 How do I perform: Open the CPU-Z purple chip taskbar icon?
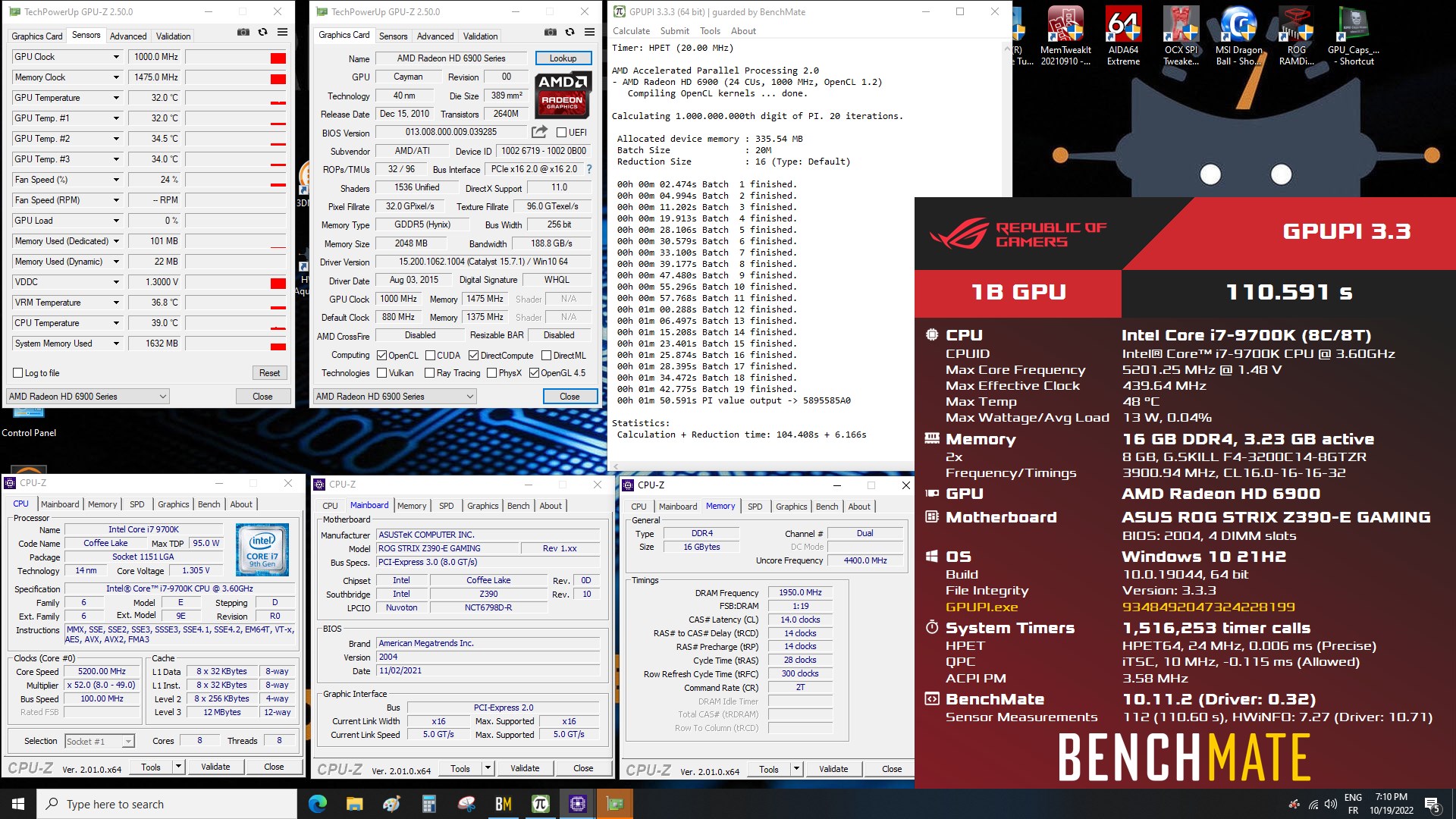click(577, 804)
